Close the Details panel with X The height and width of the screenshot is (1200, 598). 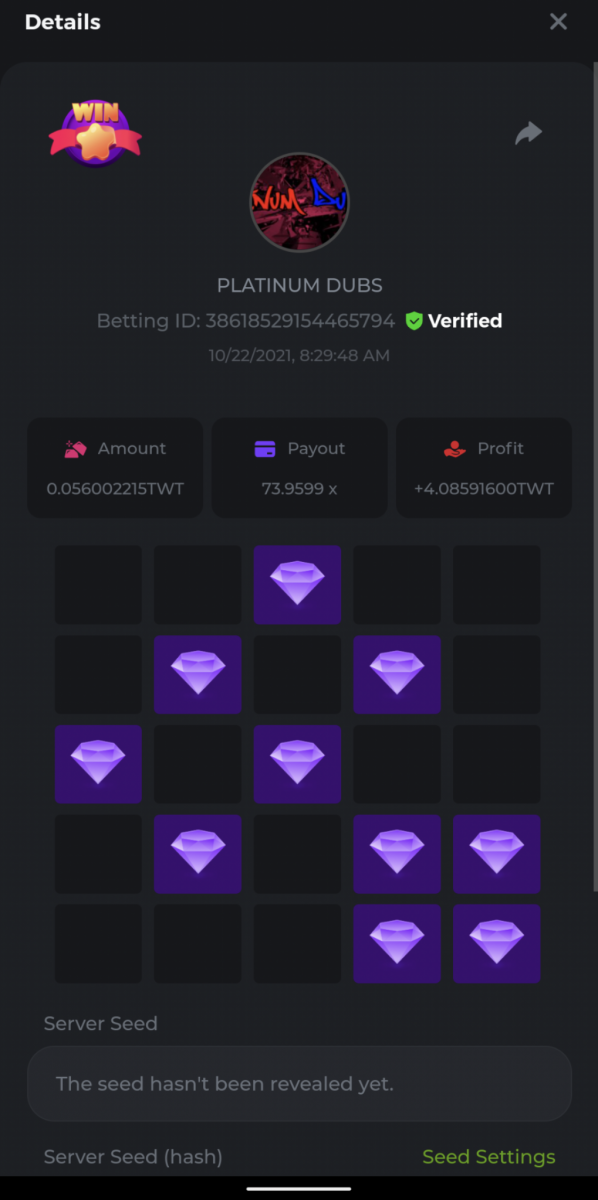(x=558, y=22)
